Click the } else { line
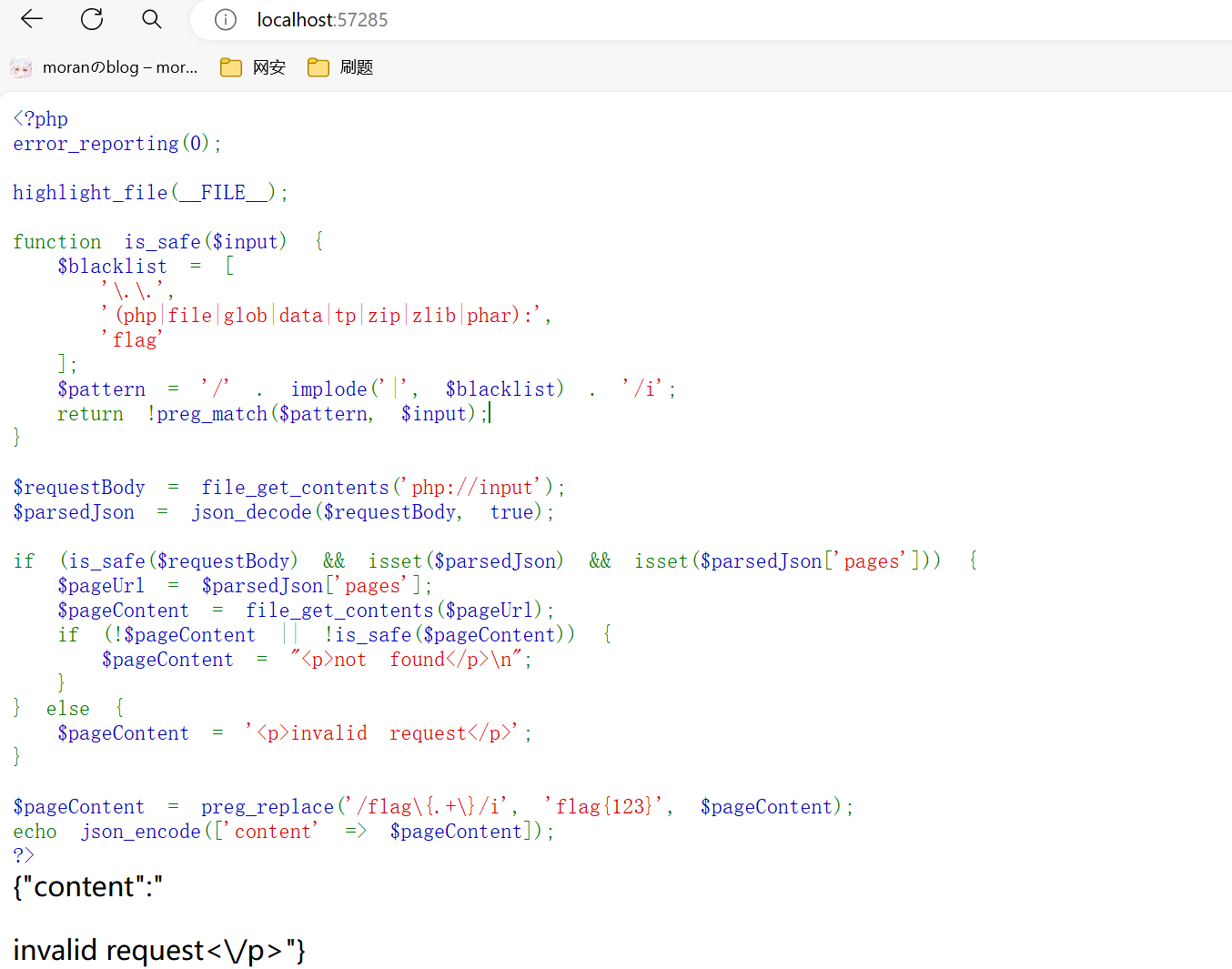This screenshot has height=969, width=1232. click(69, 709)
